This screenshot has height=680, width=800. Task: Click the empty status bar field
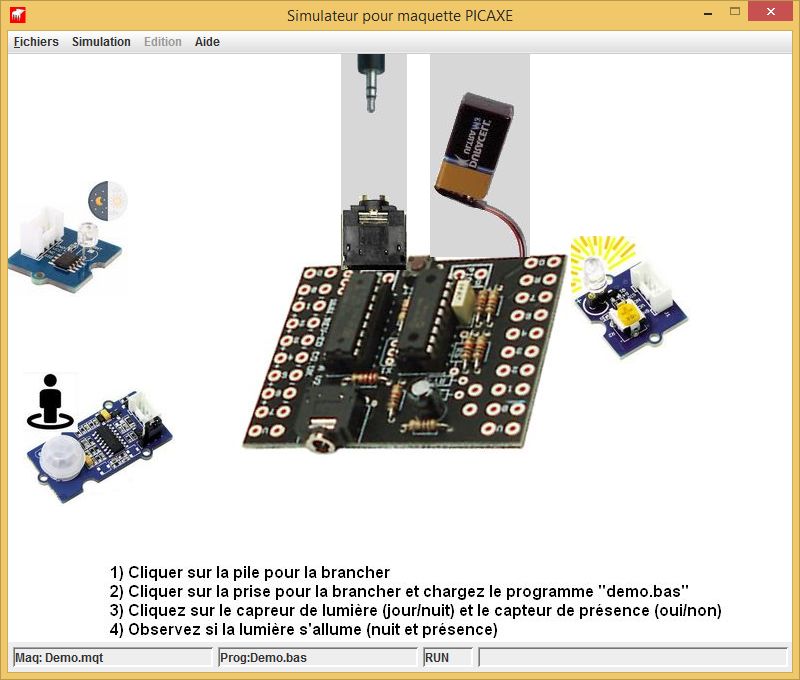[632, 657]
